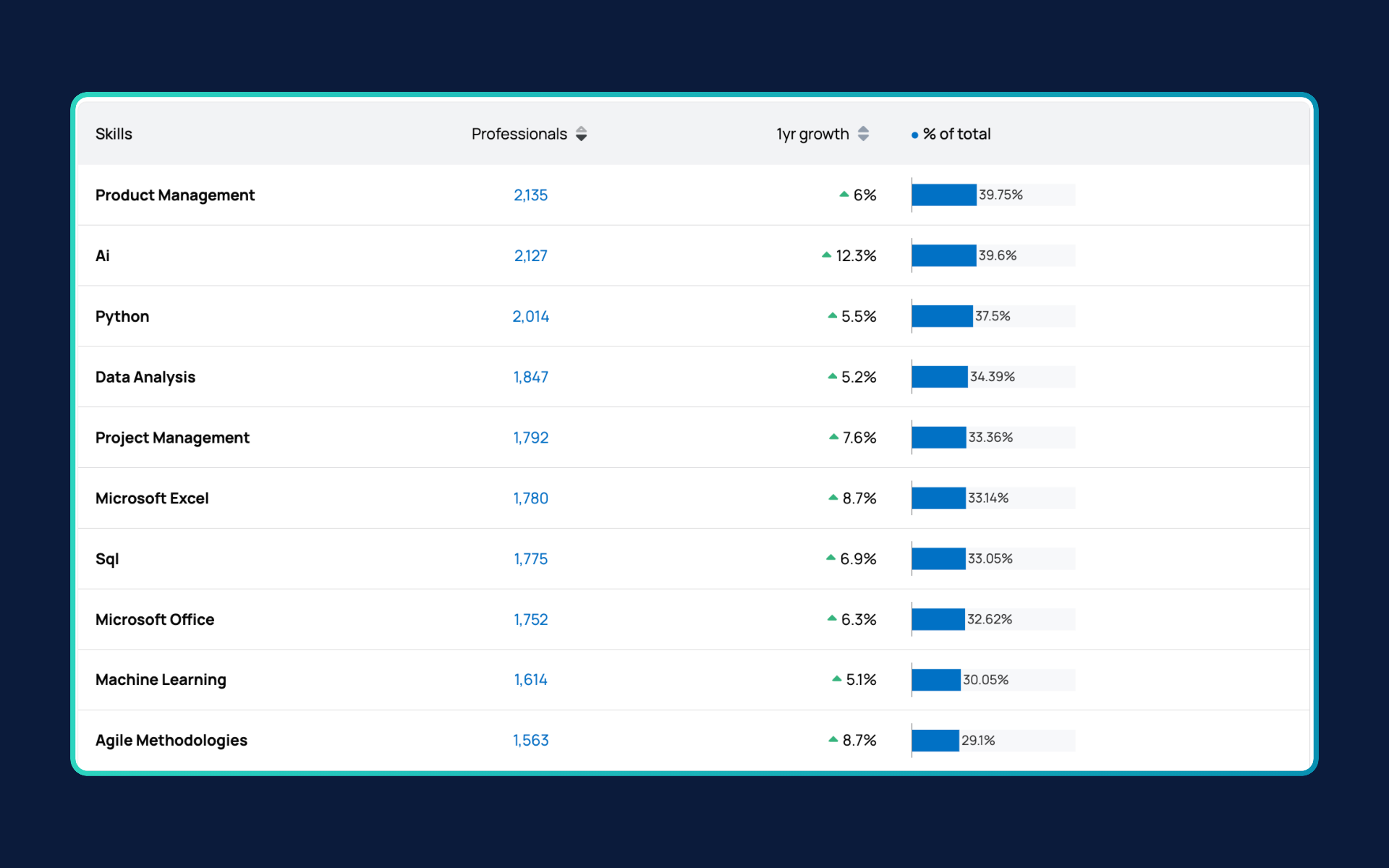The width and height of the screenshot is (1389, 868).
Task: Click the 30.05% share bar
Action: (x=993, y=680)
